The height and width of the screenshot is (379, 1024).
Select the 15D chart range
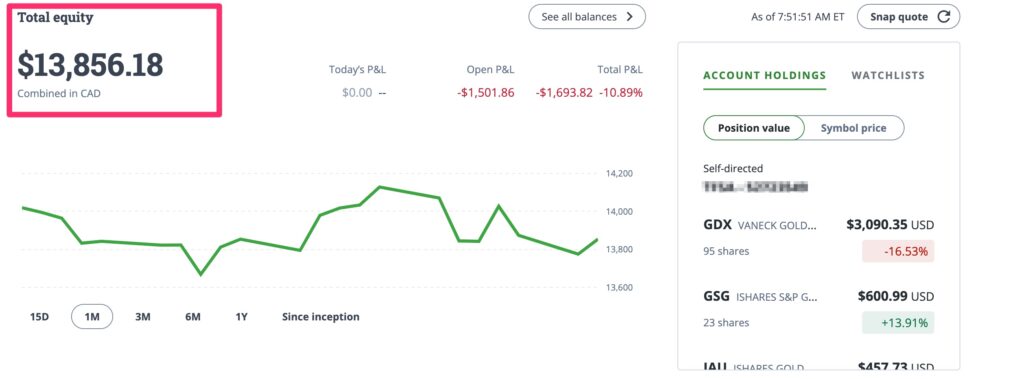pos(39,317)
